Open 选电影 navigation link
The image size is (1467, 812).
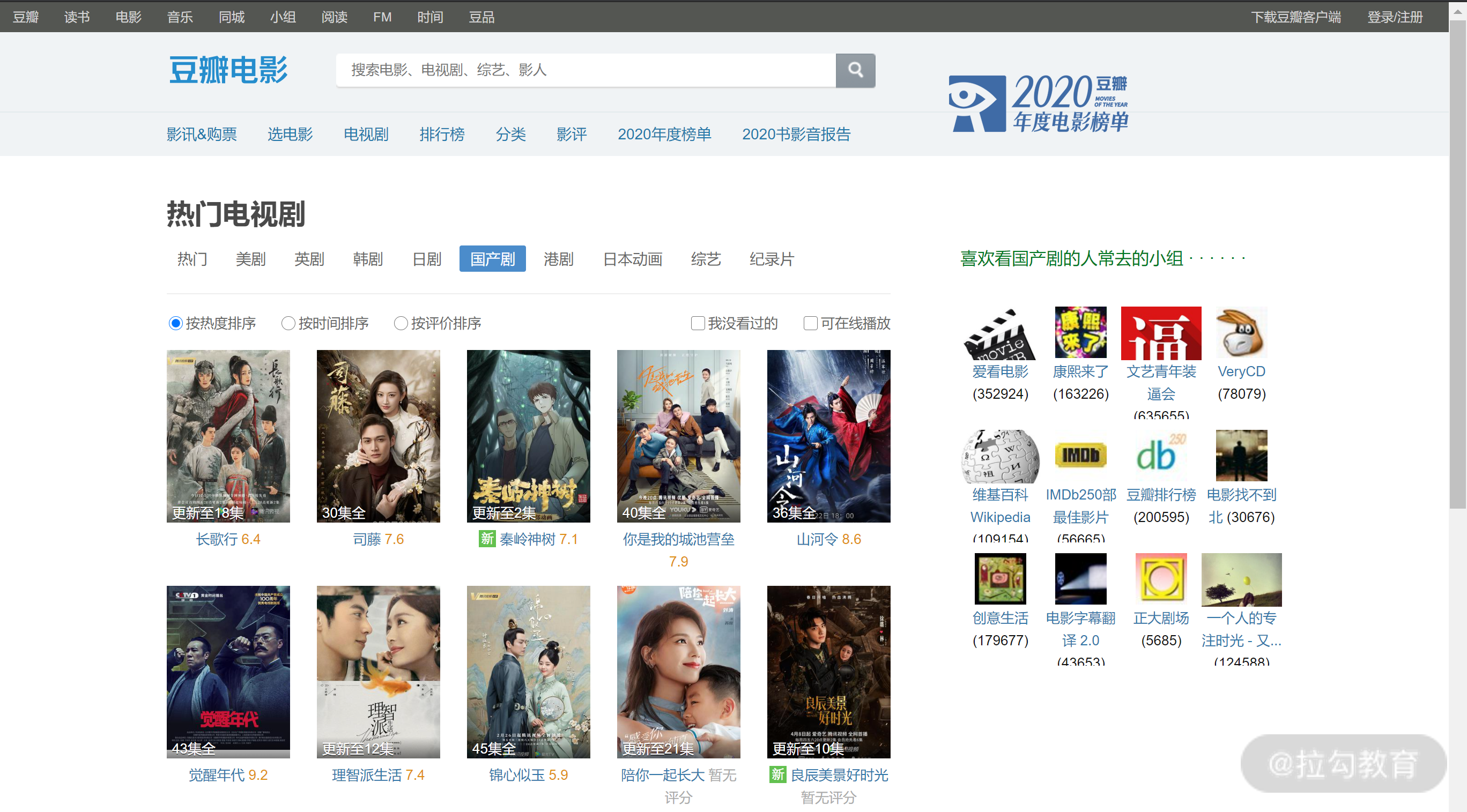[290, 135]
